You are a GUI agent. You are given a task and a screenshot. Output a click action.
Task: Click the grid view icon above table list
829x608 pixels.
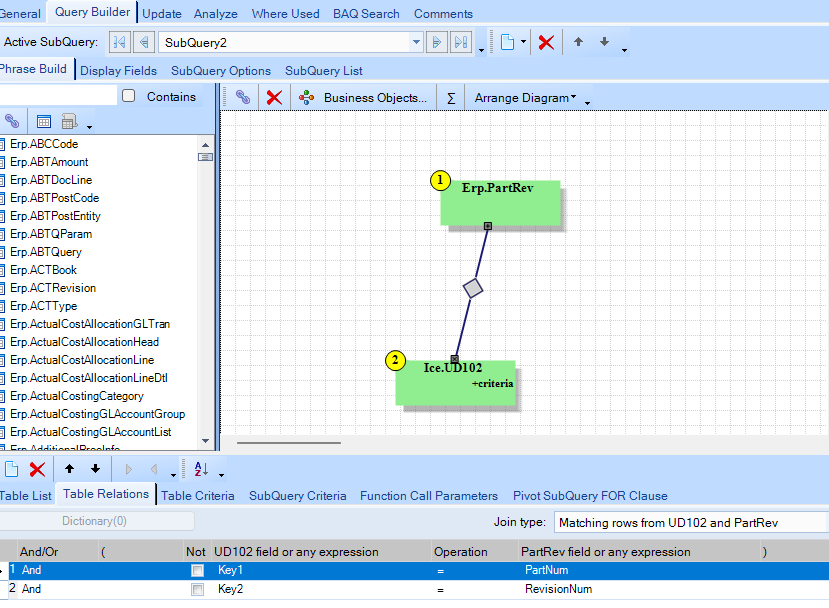(44, 122)
